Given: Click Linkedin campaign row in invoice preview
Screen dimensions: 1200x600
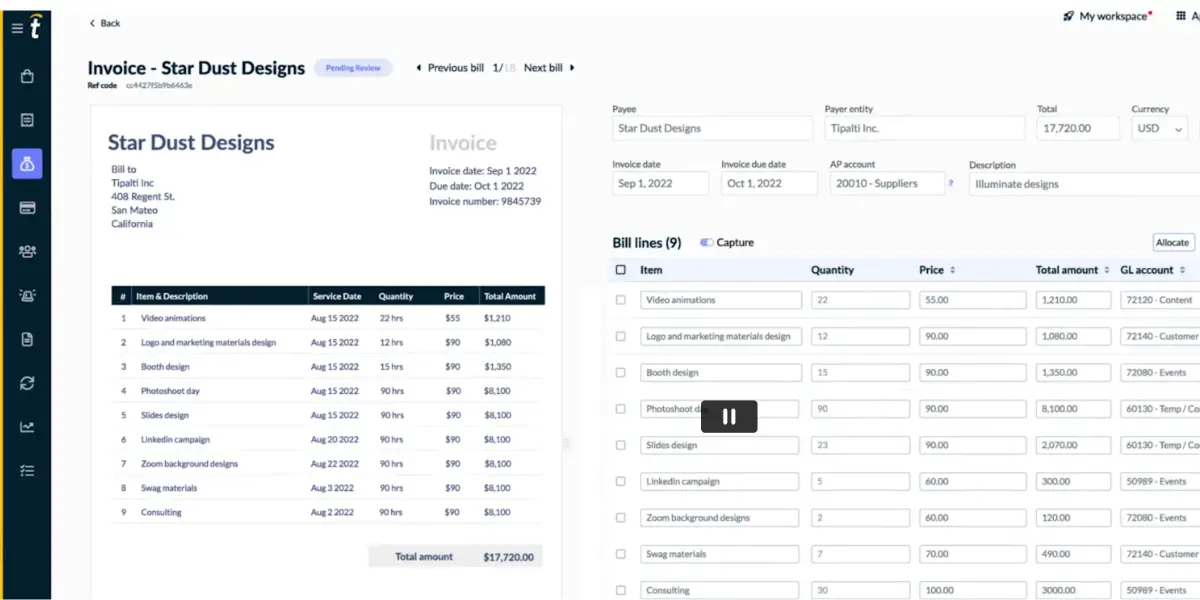Looking at the screenshot, I should pyautogui.click(x=328, y=440).
